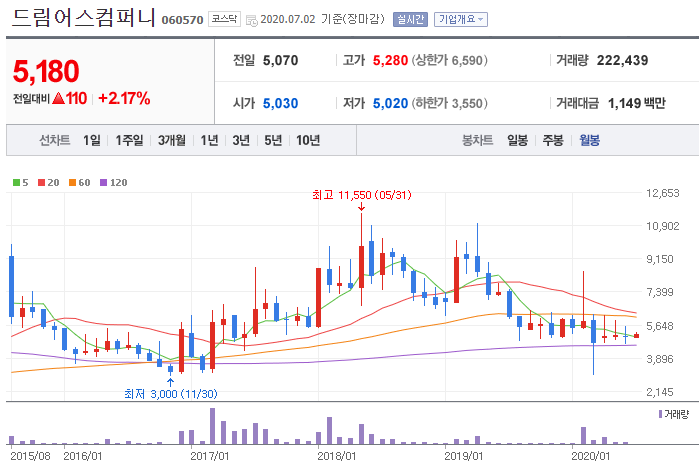The height and width of the screenshot is (473, 699).
Task: Click the current price 5,180
Action: coord(46,71)
